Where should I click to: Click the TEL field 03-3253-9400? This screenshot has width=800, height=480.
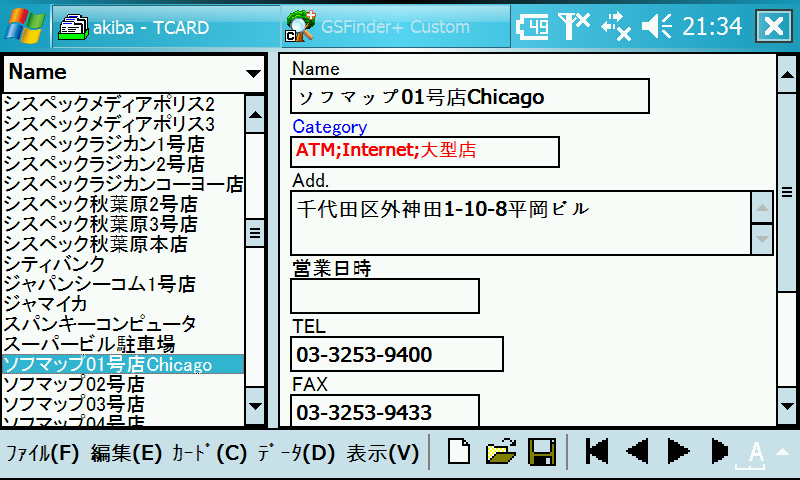pos(396,354)
